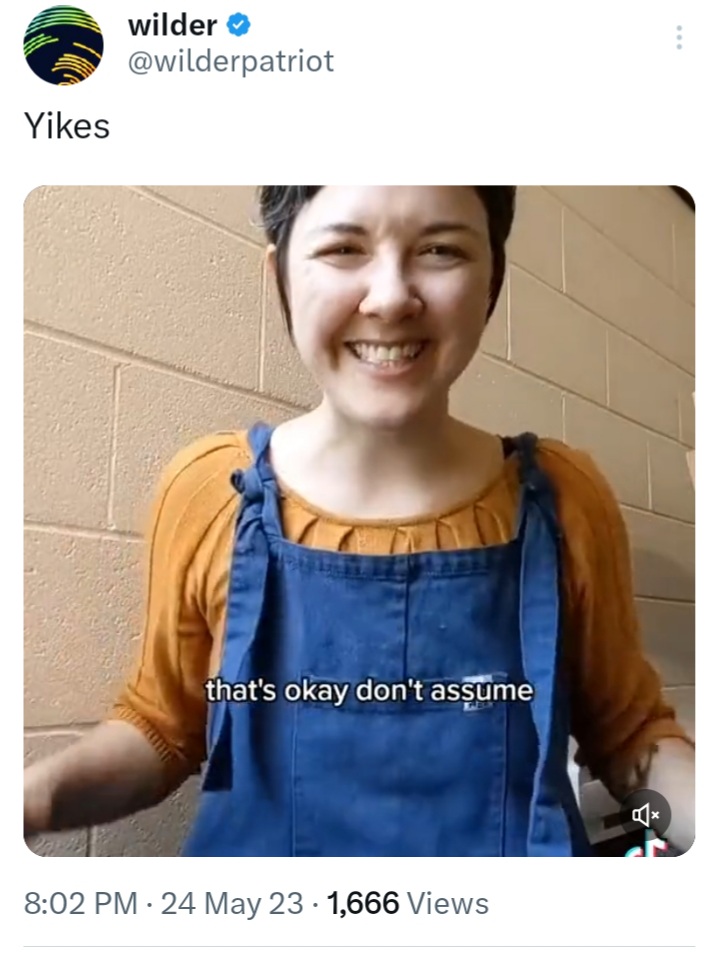This screenshot has height=953, width=715.
Task: Click the "that's okay don't assume" caption
Action: (369, 691)
